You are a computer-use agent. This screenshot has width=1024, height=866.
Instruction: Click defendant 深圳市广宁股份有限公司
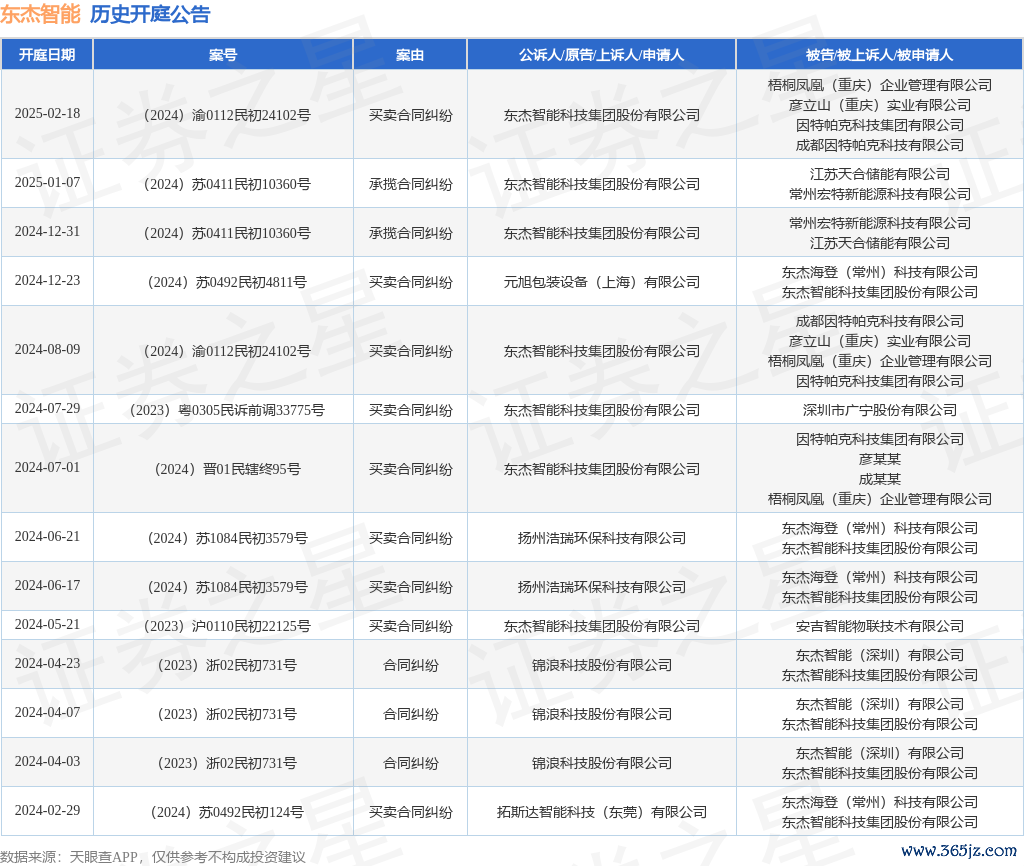tap(880, 410)
